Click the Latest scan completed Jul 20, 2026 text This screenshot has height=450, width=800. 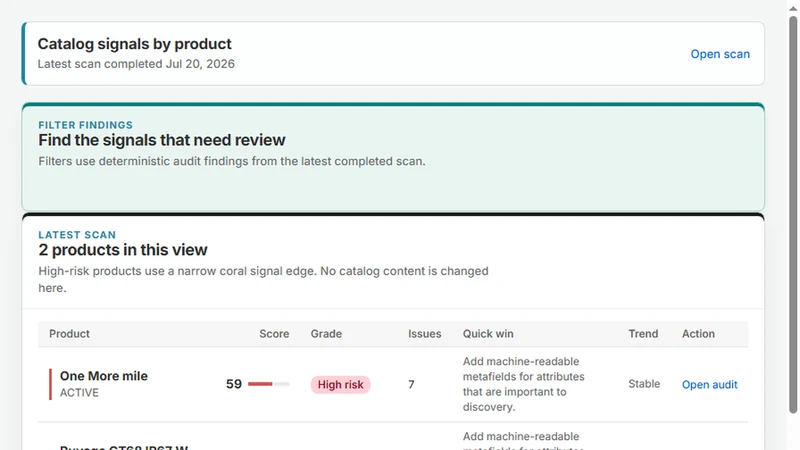tap(136, 64)
